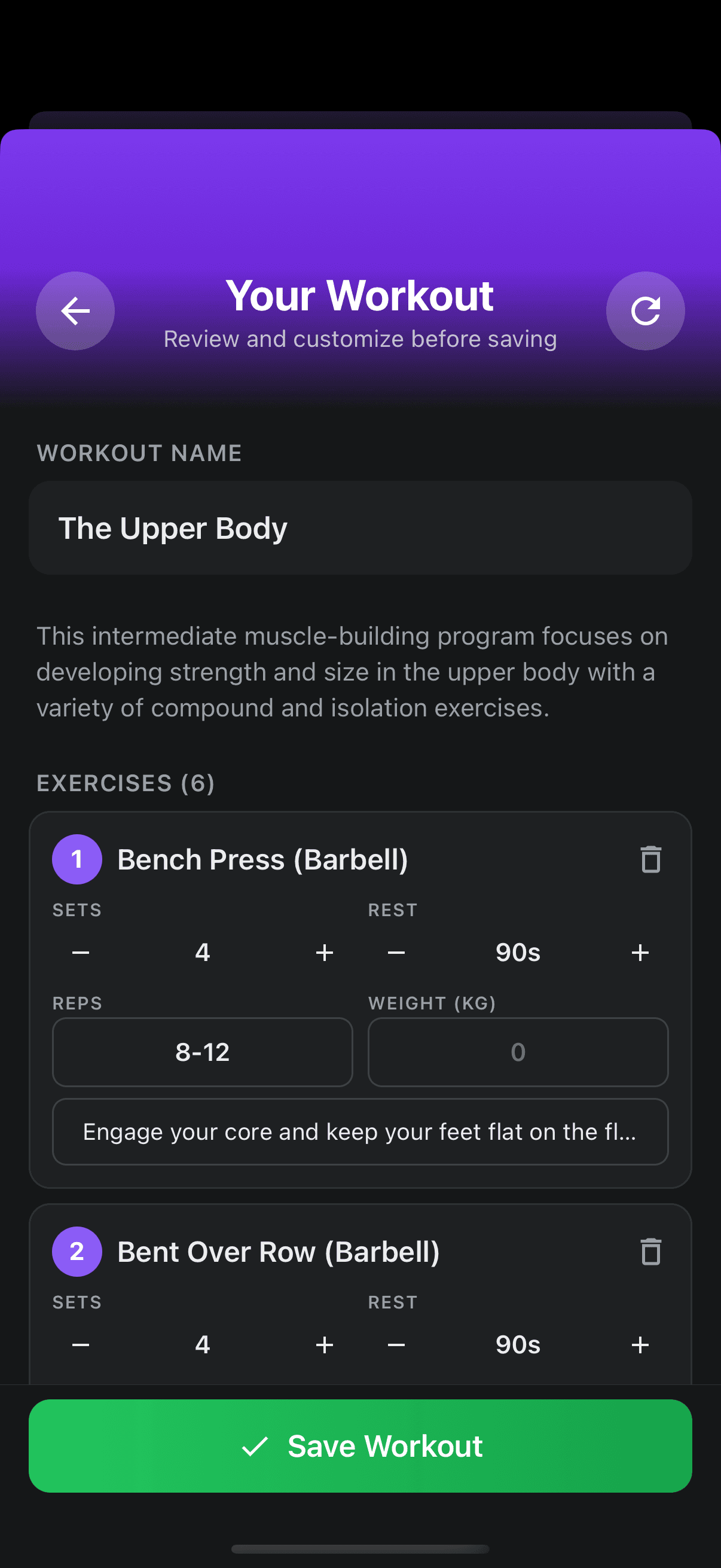Enter a weight for Bench Press
Viewport: 721px width, 1568px height.
coord(517,1052)
